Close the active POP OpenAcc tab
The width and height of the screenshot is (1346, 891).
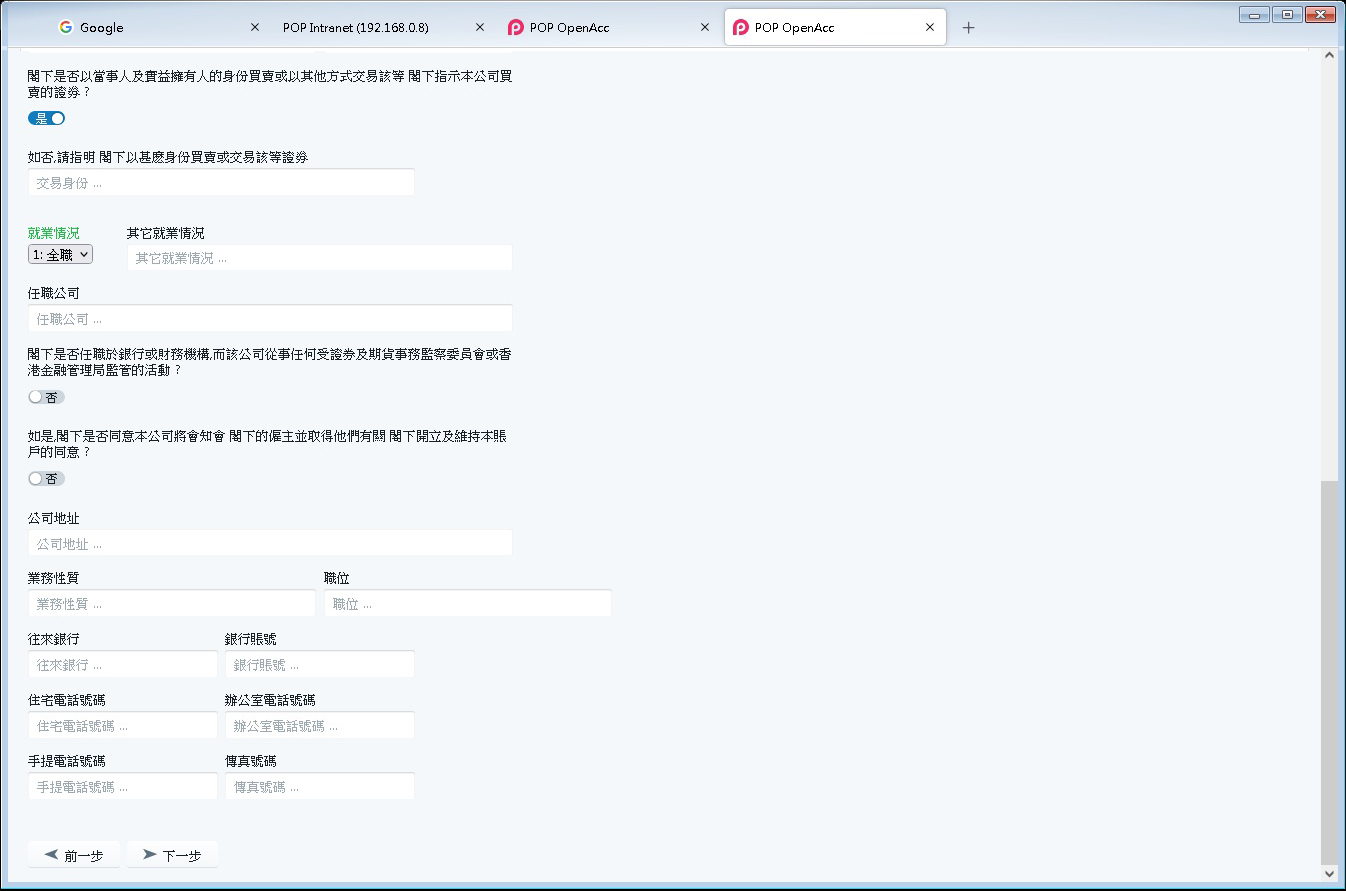930,28
